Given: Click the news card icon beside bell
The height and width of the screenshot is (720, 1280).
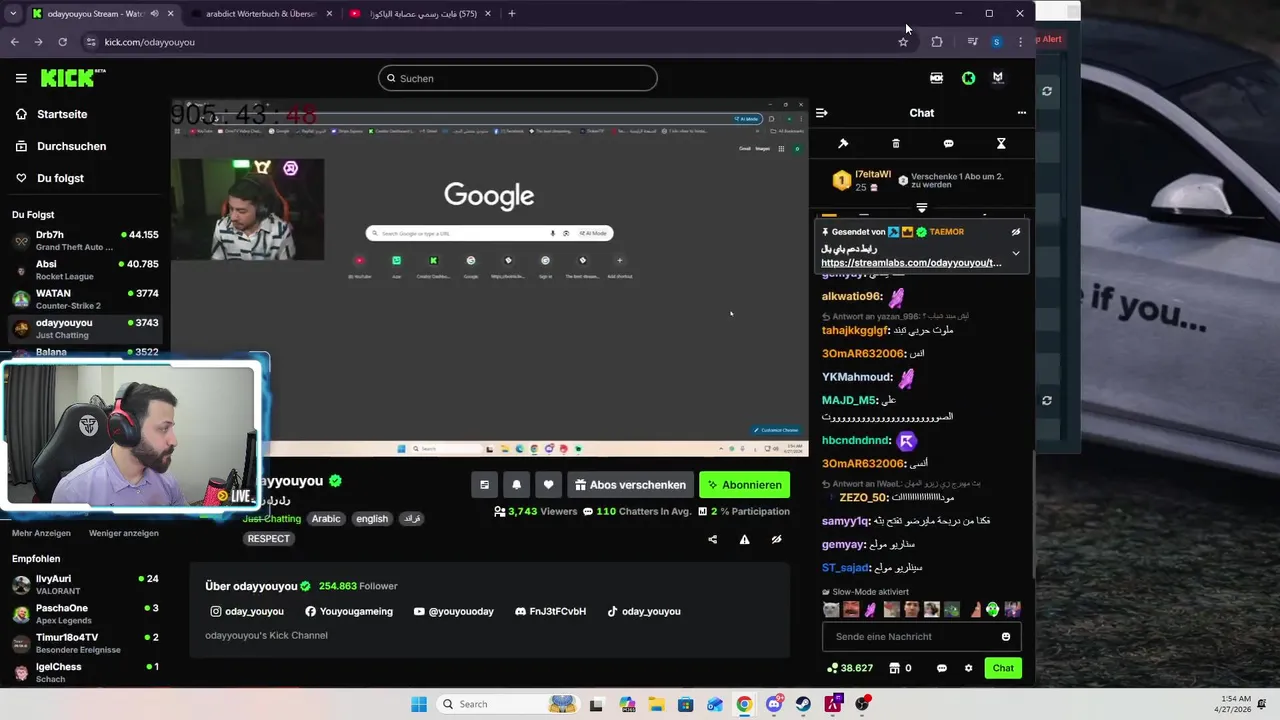Looking at the screenshot, I should (x=484, y=485).
